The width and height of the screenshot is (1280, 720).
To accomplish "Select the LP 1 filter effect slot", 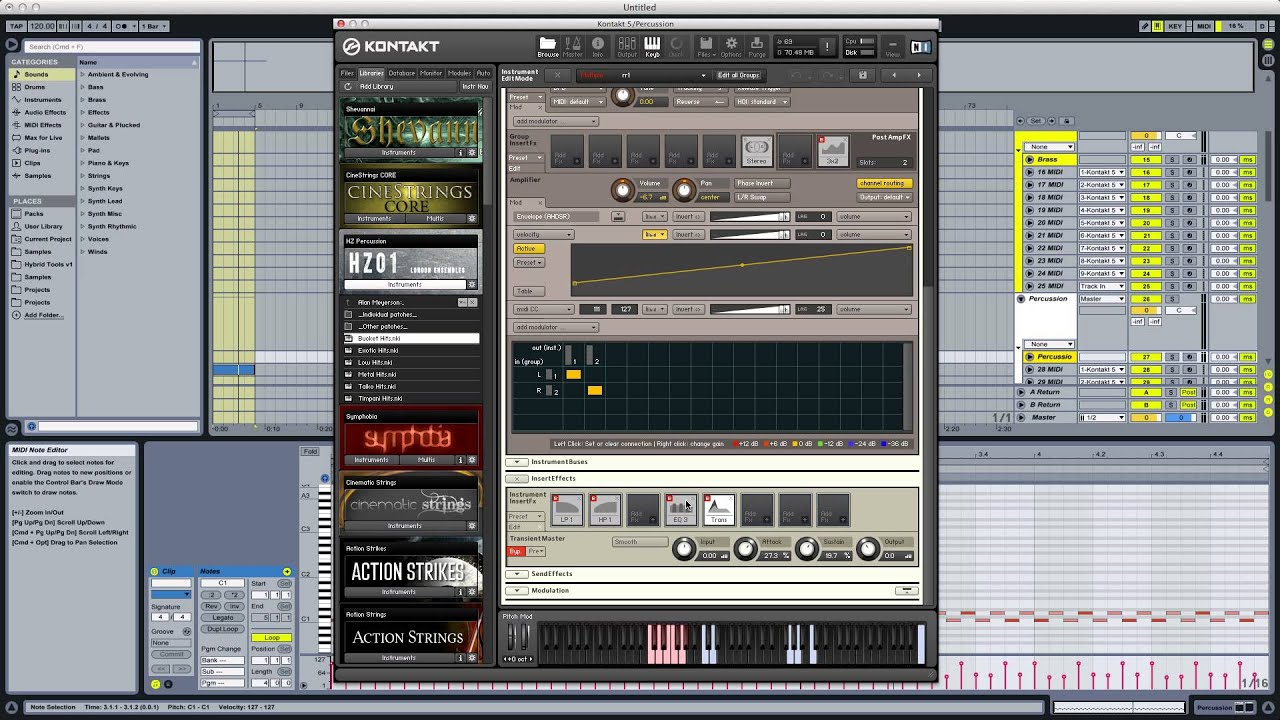I will pos(567,510).
